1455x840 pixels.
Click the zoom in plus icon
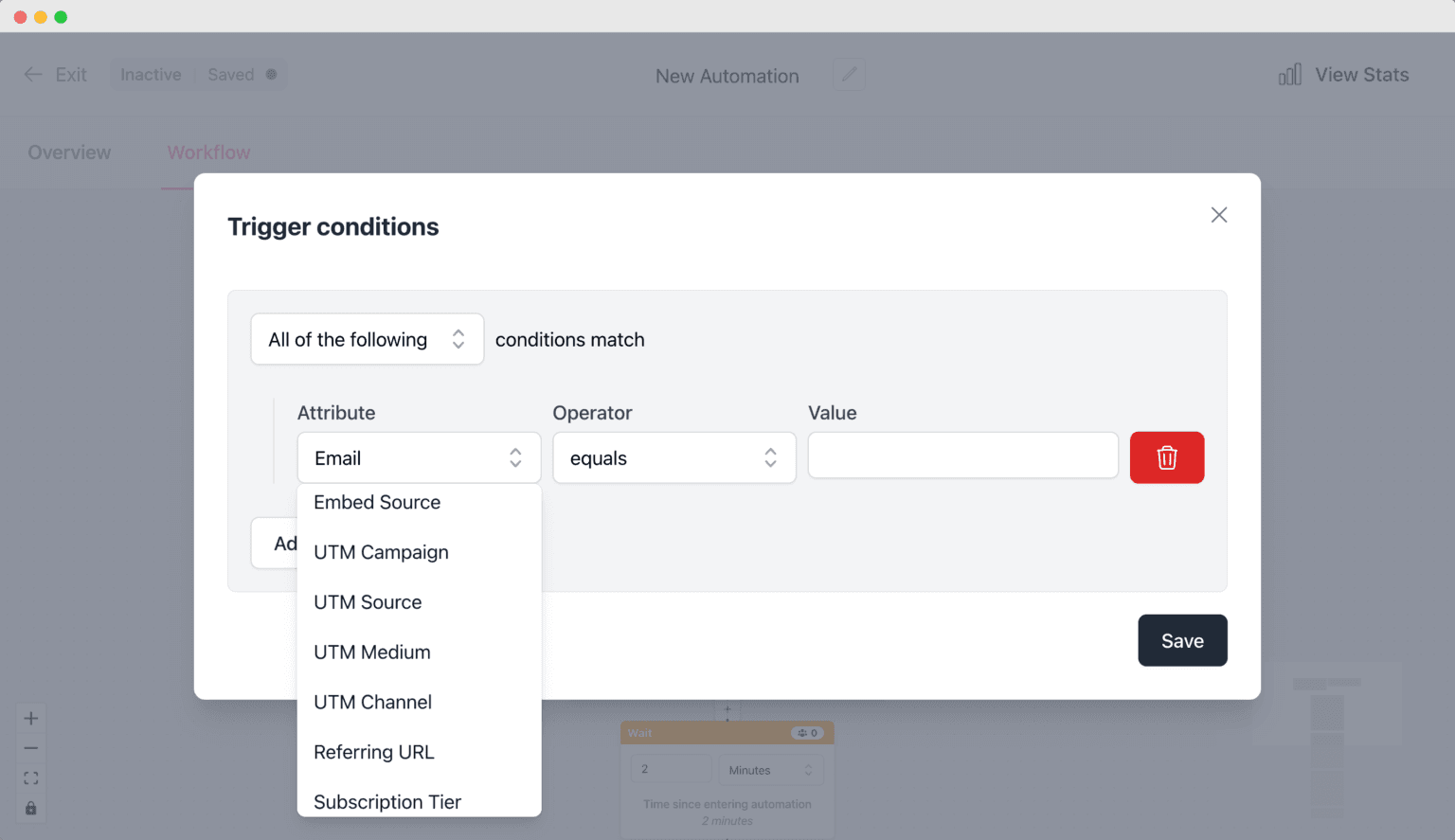tap(31, 718)
